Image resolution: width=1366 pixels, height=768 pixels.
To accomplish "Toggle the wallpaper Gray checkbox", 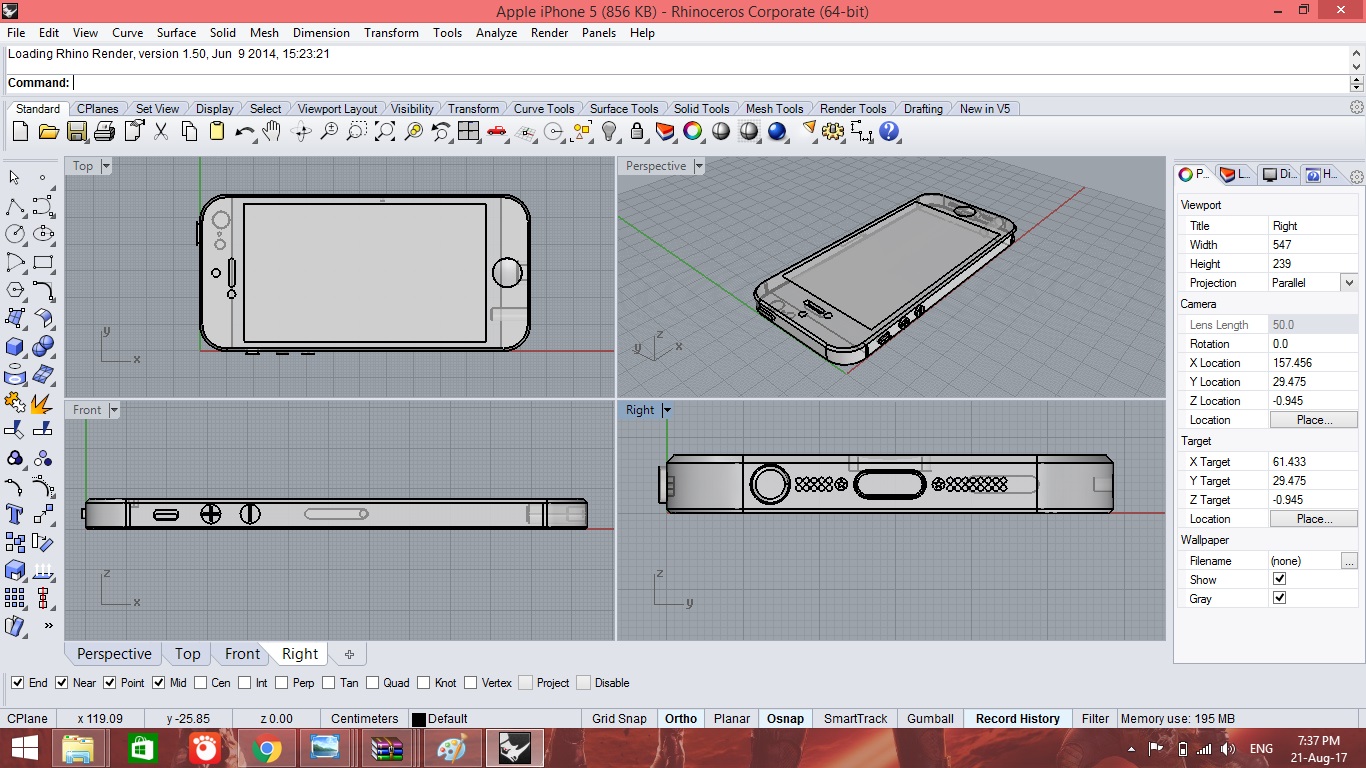I will pos(1279,598).
